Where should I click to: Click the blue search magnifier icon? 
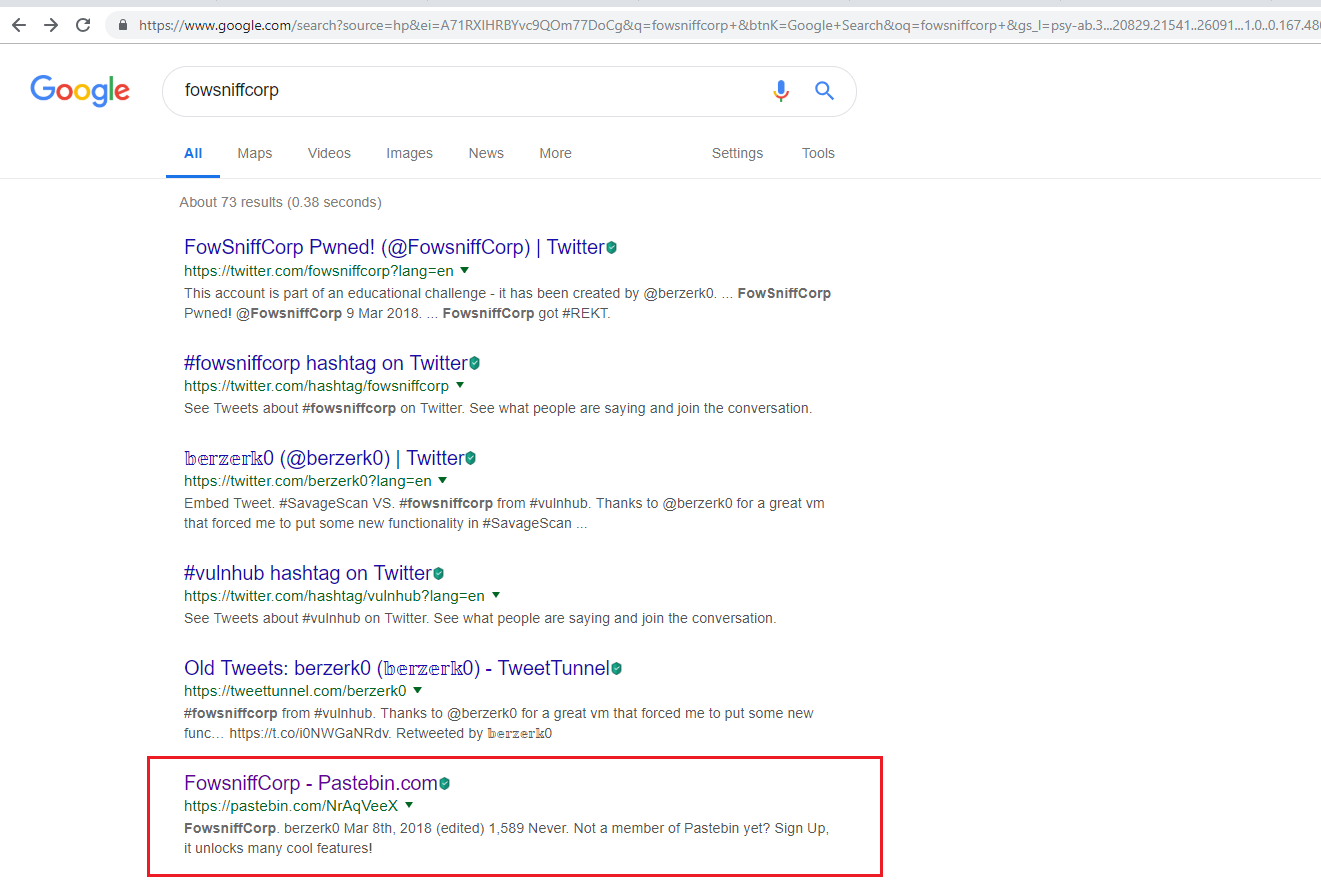pos(824,91)
